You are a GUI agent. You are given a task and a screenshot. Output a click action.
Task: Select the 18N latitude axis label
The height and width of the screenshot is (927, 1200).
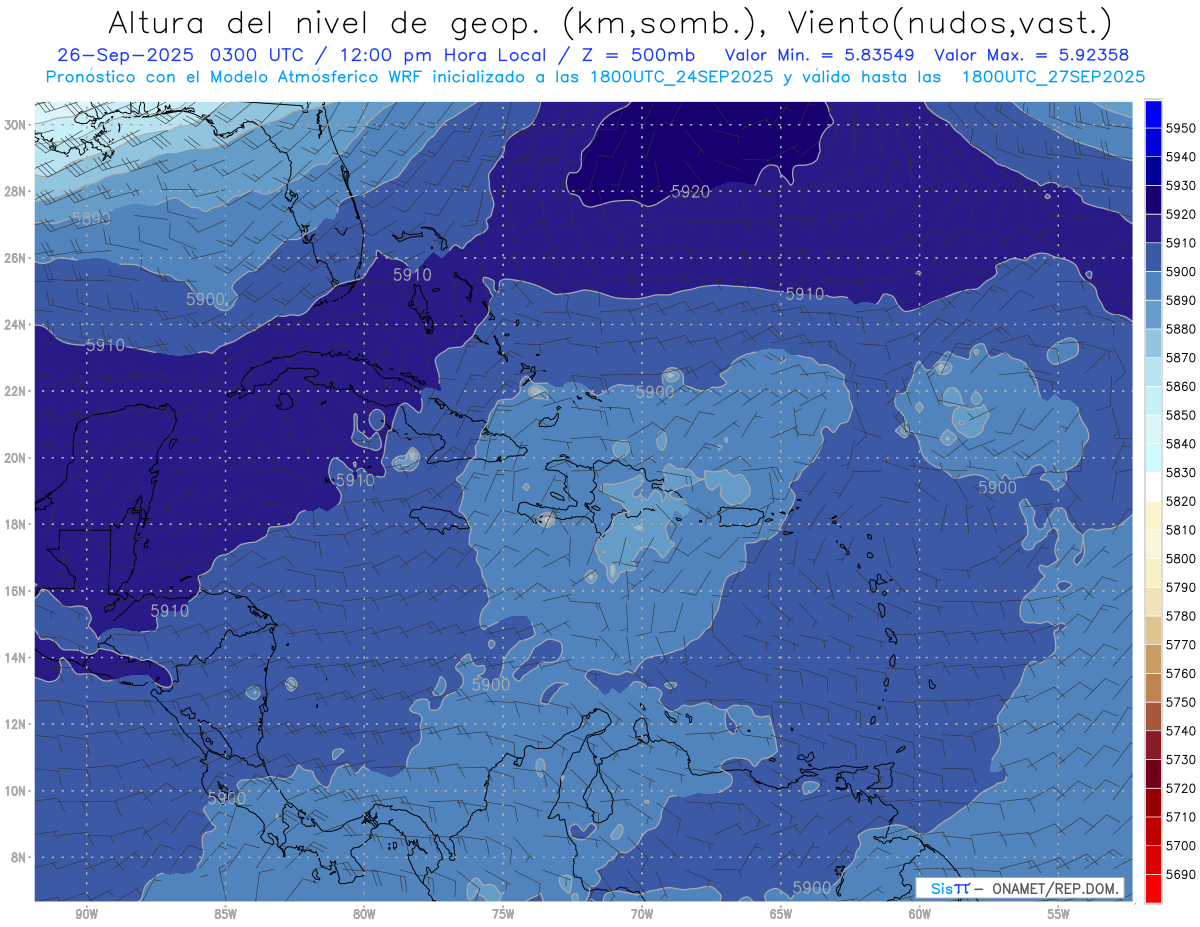(16, 524)
